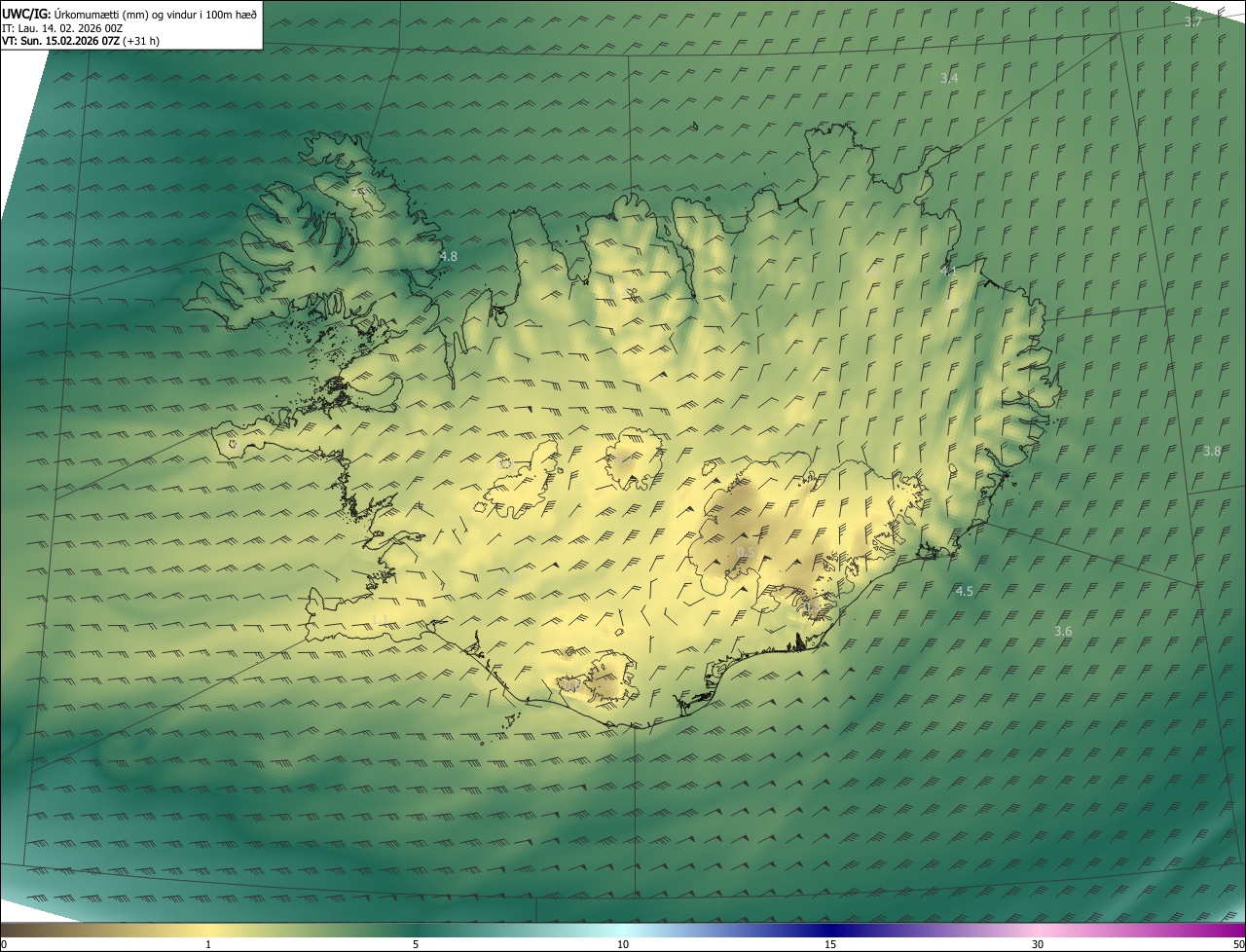Click the initial time line 'IT: Lau. 14. 02. 2026 00Z'
The height and width of the screenshot is (952, 1246).
click(60, 28)
